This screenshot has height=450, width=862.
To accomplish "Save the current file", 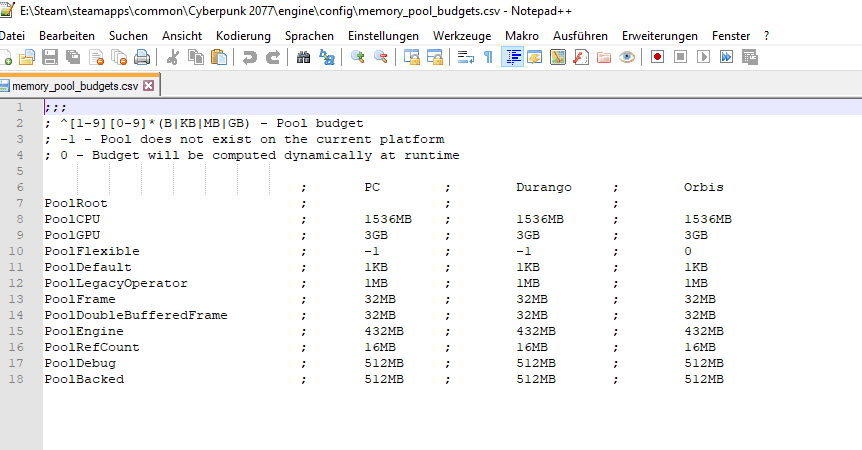I will 50,57.
